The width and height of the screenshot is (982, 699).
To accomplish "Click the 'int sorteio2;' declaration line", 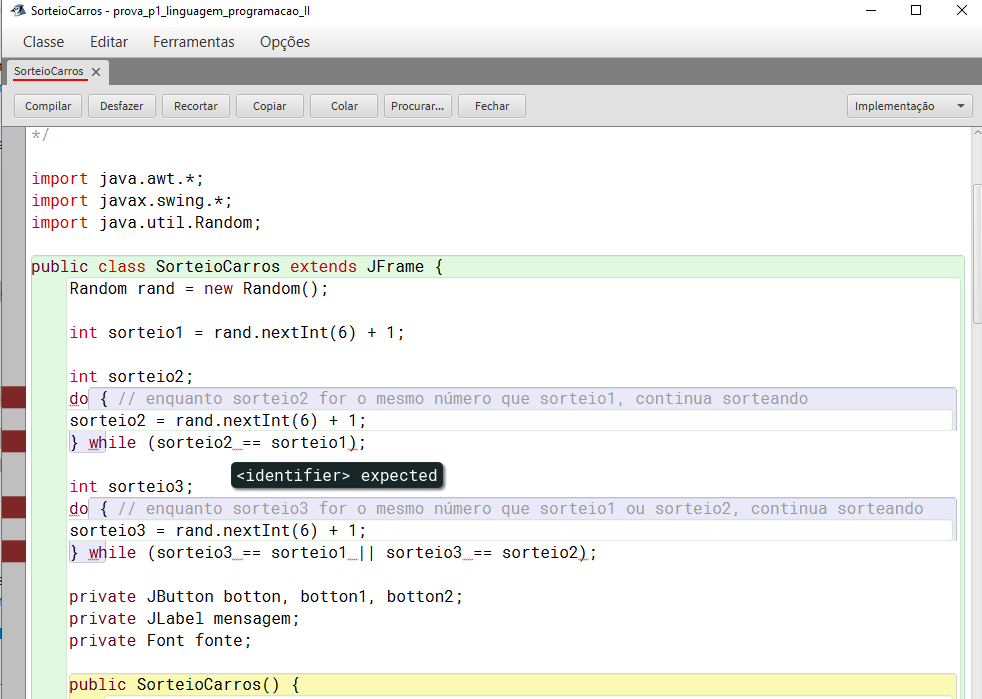I will (132, 376).
